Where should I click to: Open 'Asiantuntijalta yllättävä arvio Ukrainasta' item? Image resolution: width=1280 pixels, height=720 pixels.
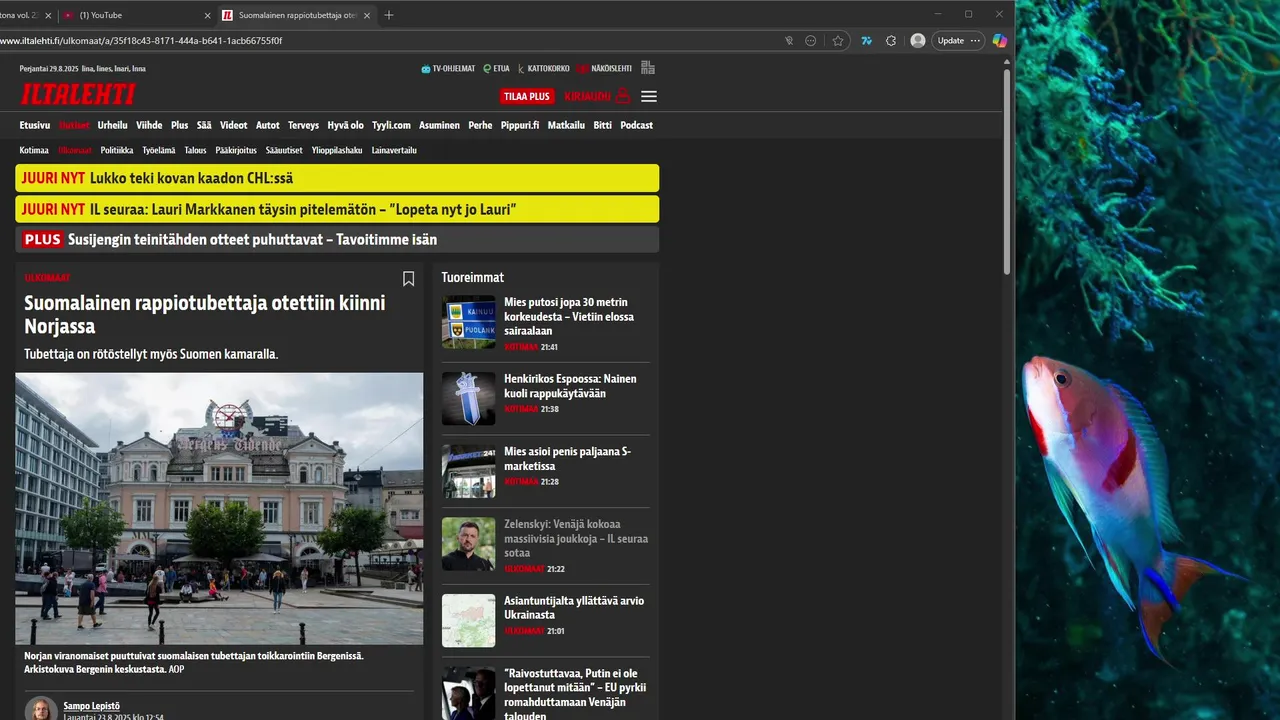pyautogui.click(x=574, y=608)
